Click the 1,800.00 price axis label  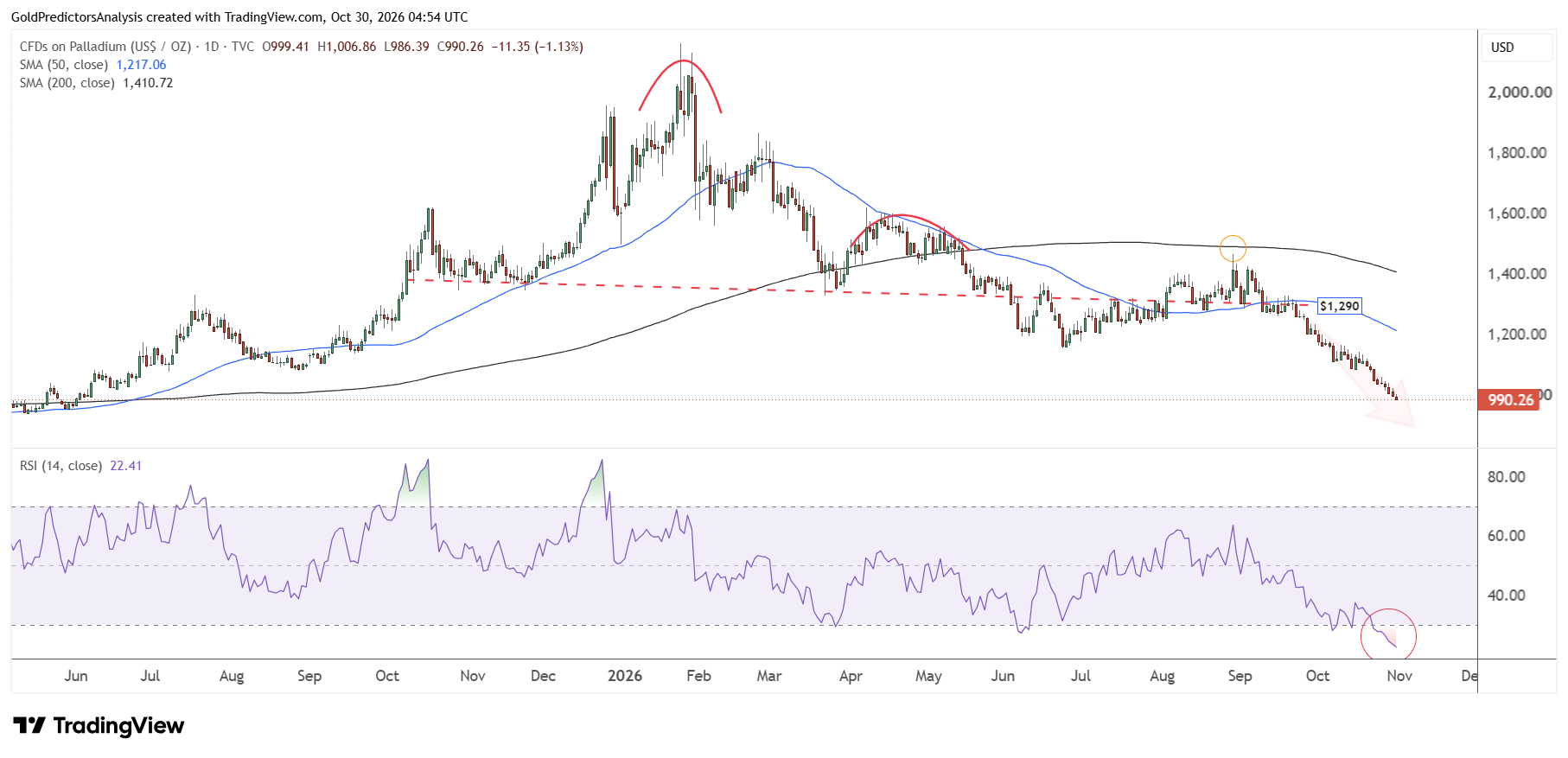coord(1517,153)
